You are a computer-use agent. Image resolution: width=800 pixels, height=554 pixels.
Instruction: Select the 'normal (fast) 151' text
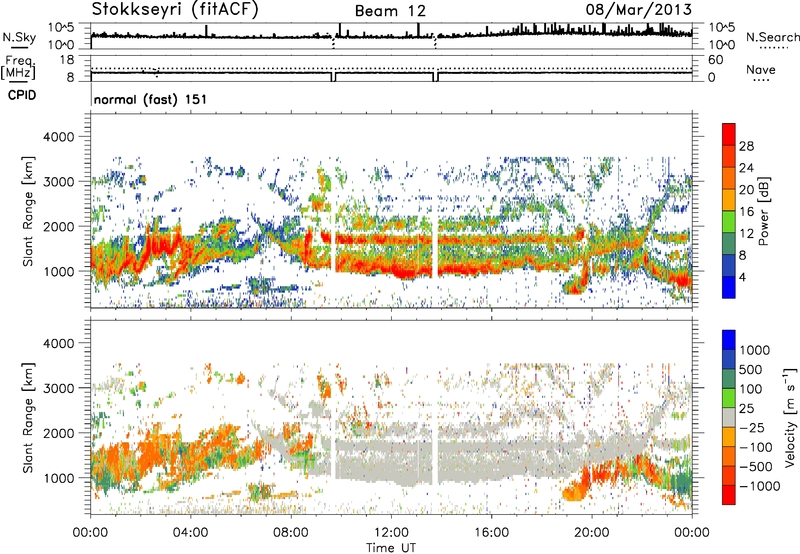coord(151,99)
